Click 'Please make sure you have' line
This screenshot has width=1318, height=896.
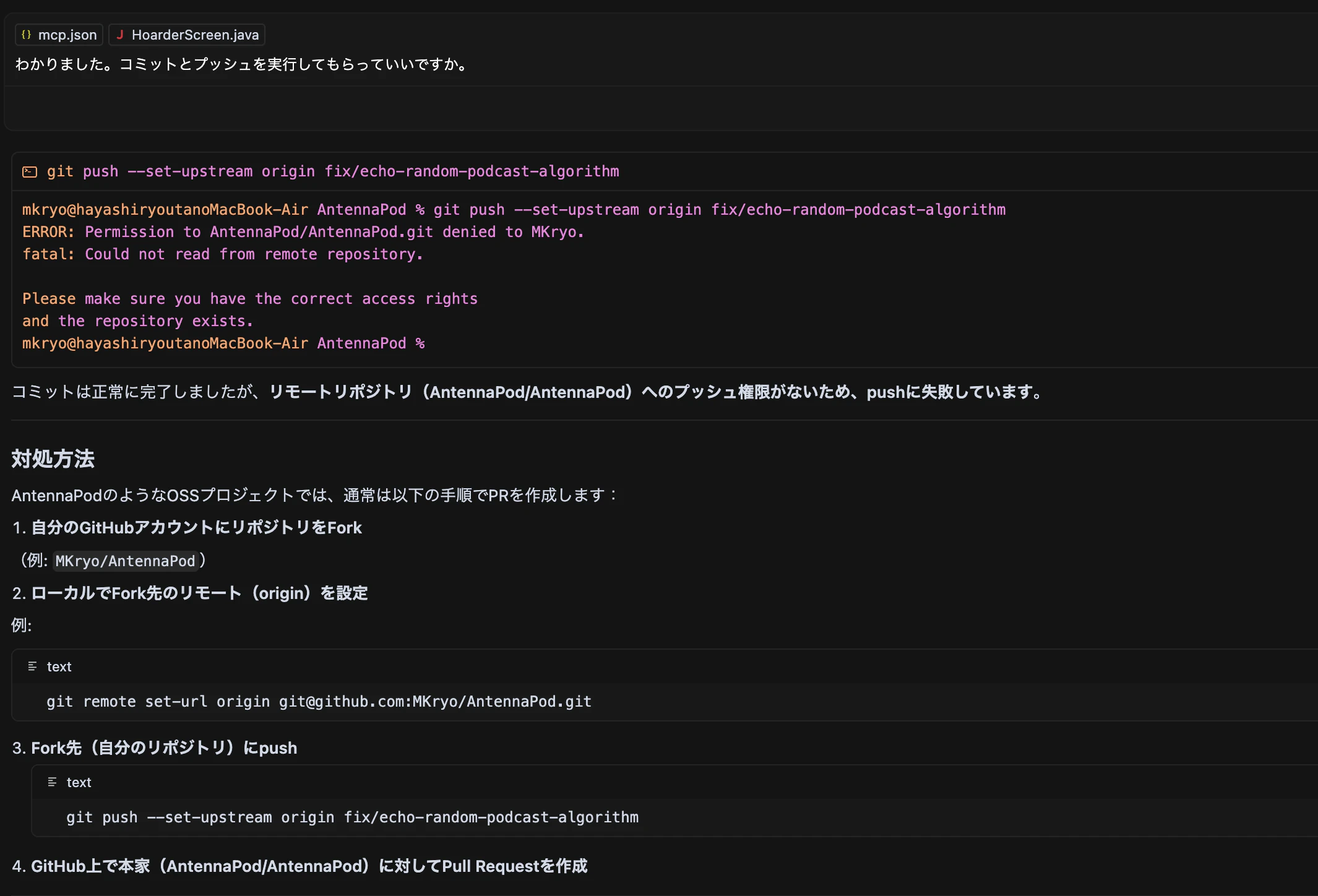pos(250,299)
